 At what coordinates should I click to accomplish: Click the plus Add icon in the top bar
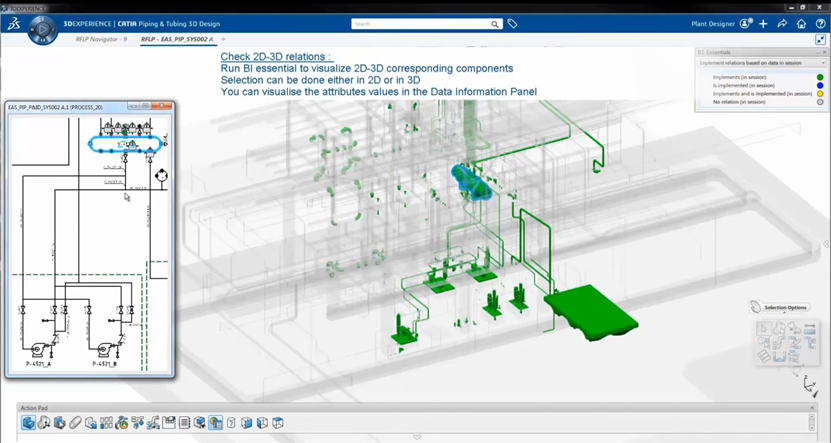tap(763, 24)
